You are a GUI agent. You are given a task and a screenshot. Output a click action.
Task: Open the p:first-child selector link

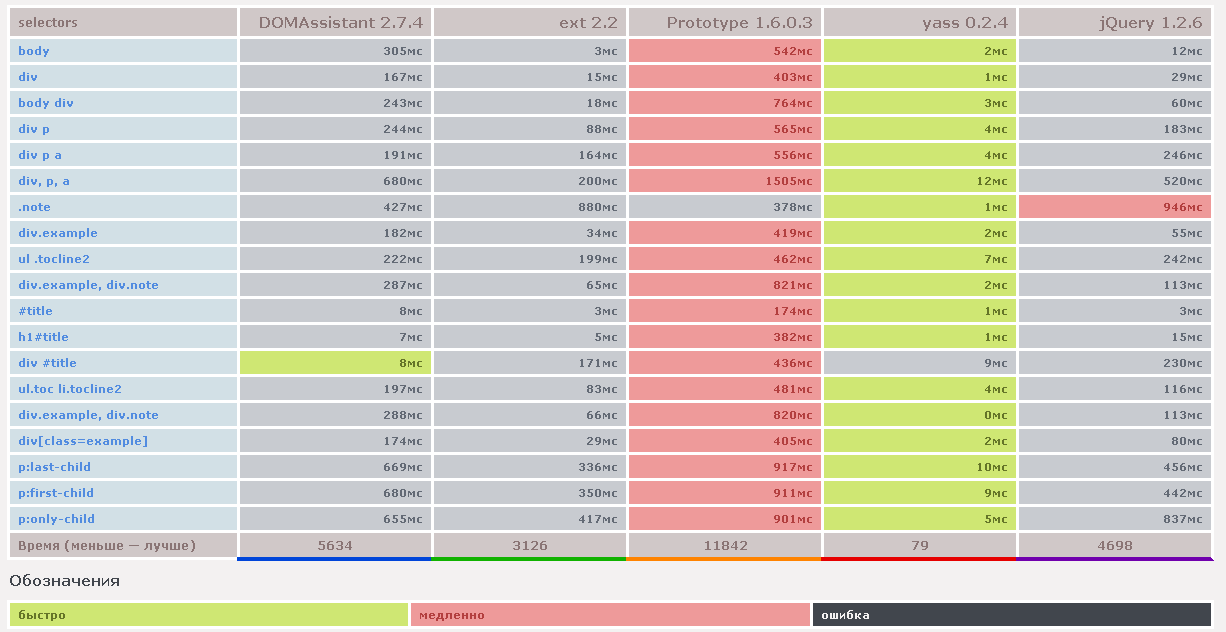point(56,493)
